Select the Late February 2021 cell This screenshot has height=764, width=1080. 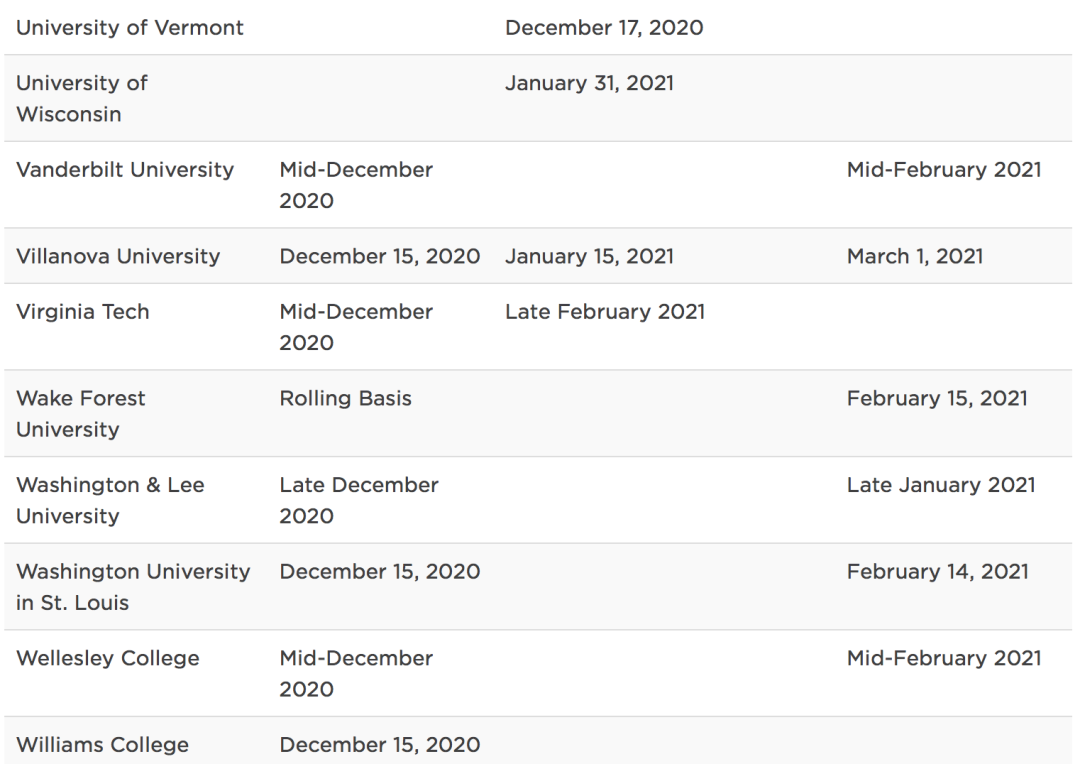click(604, 312)
